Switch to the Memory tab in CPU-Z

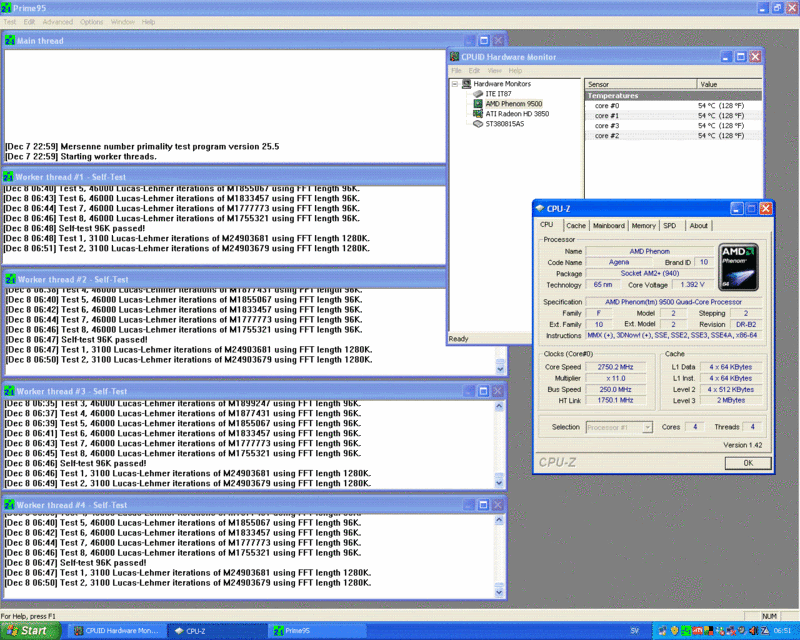[x=643, y=226]
